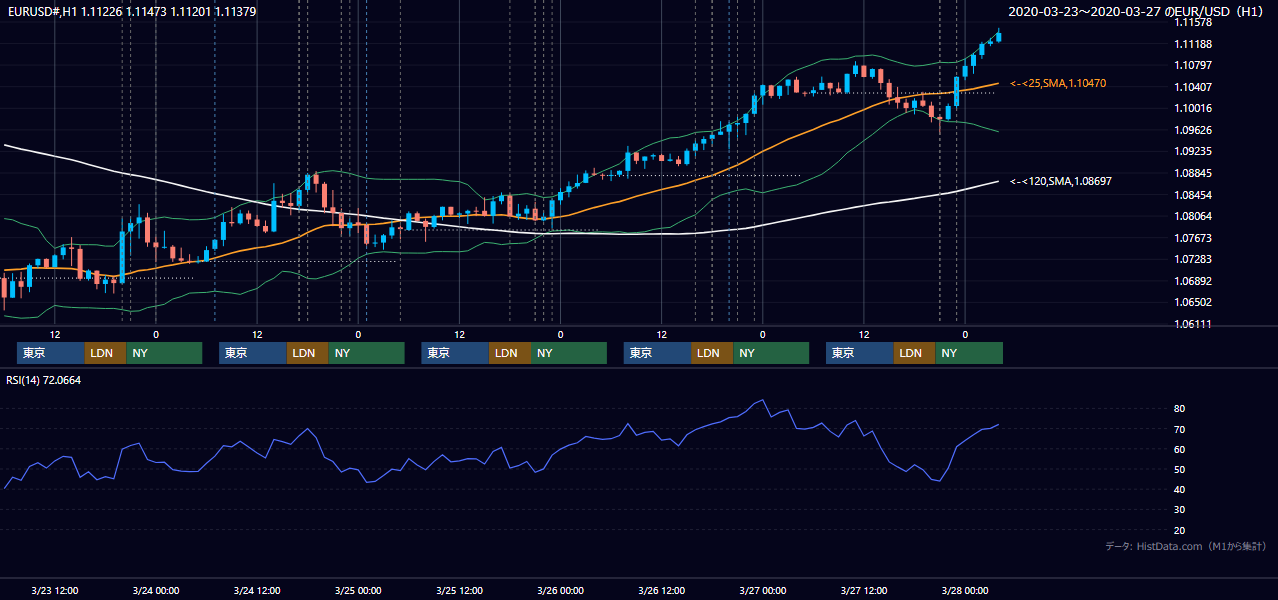
Task: Click the 3/25 12:00 time axis label
Action: coord(459,590)
